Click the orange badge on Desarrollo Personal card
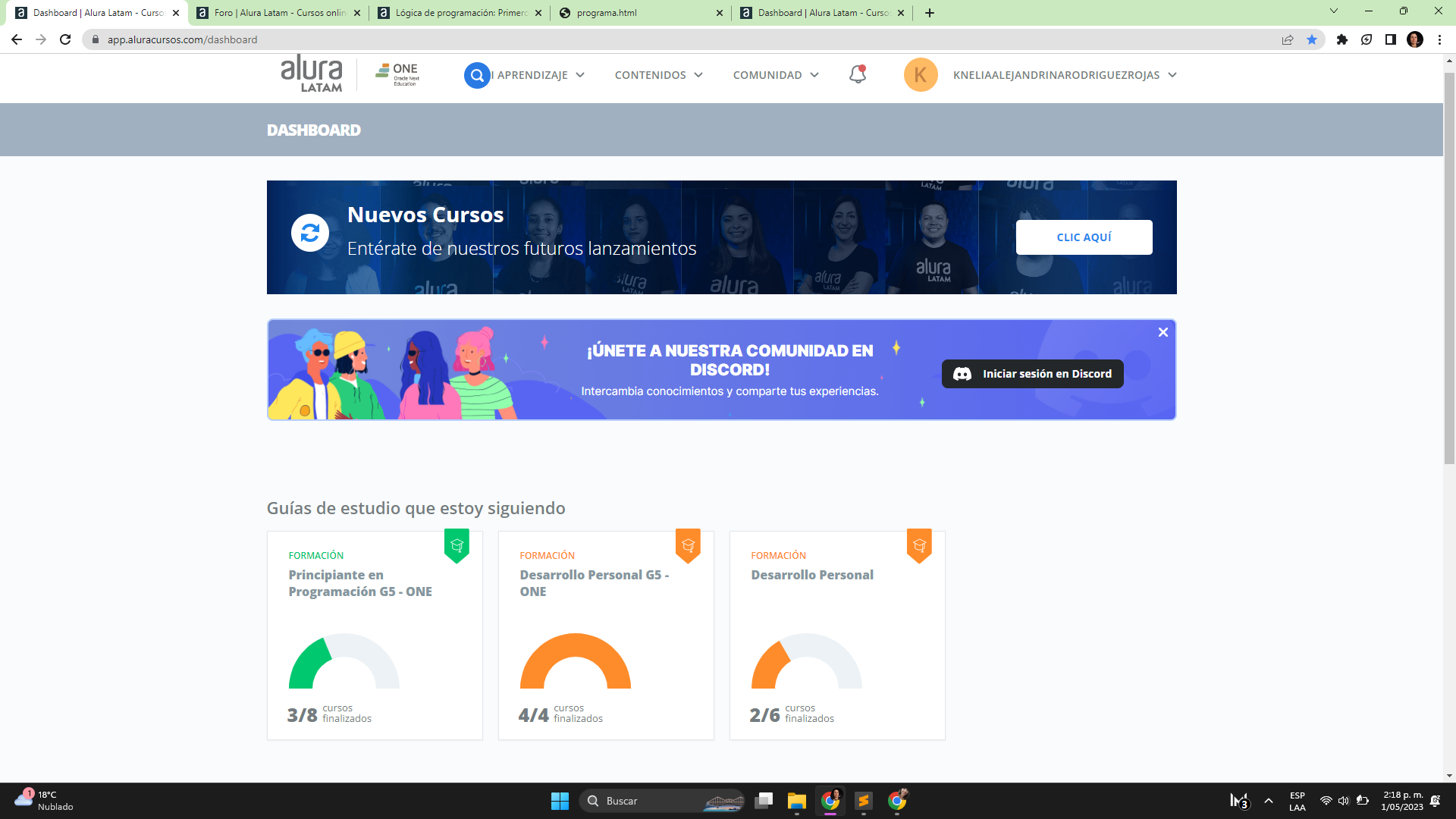 tap(919, 545)
